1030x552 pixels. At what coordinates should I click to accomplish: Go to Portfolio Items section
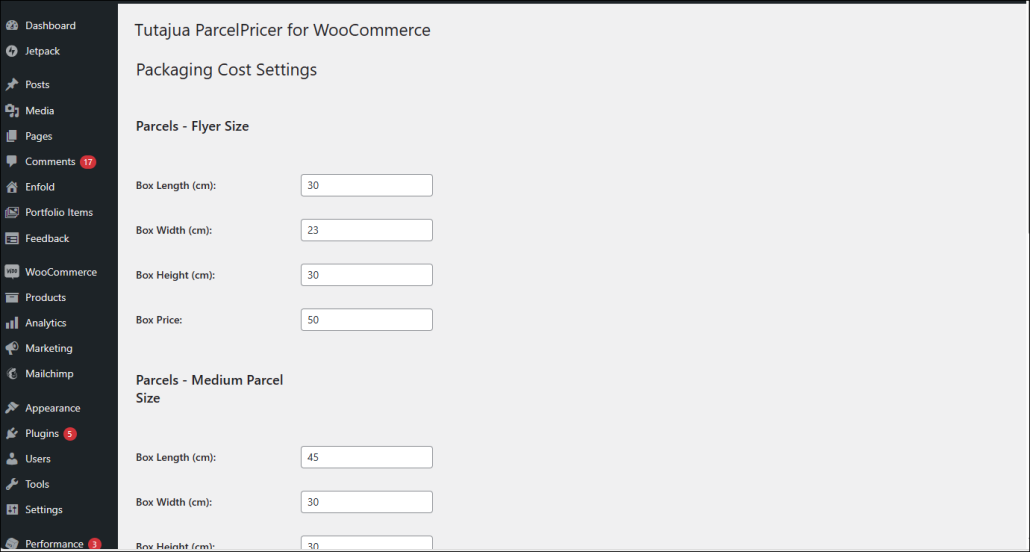59,212
